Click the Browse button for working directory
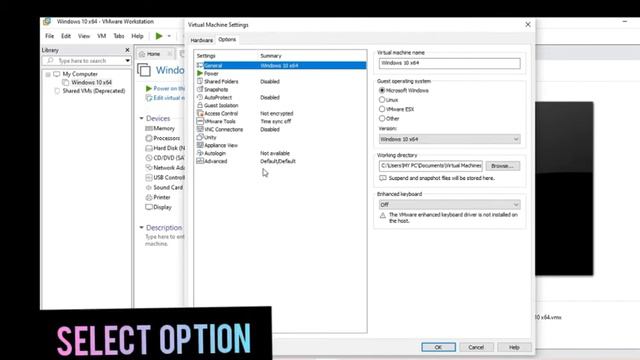640x360 pixels. pos(502,166)
